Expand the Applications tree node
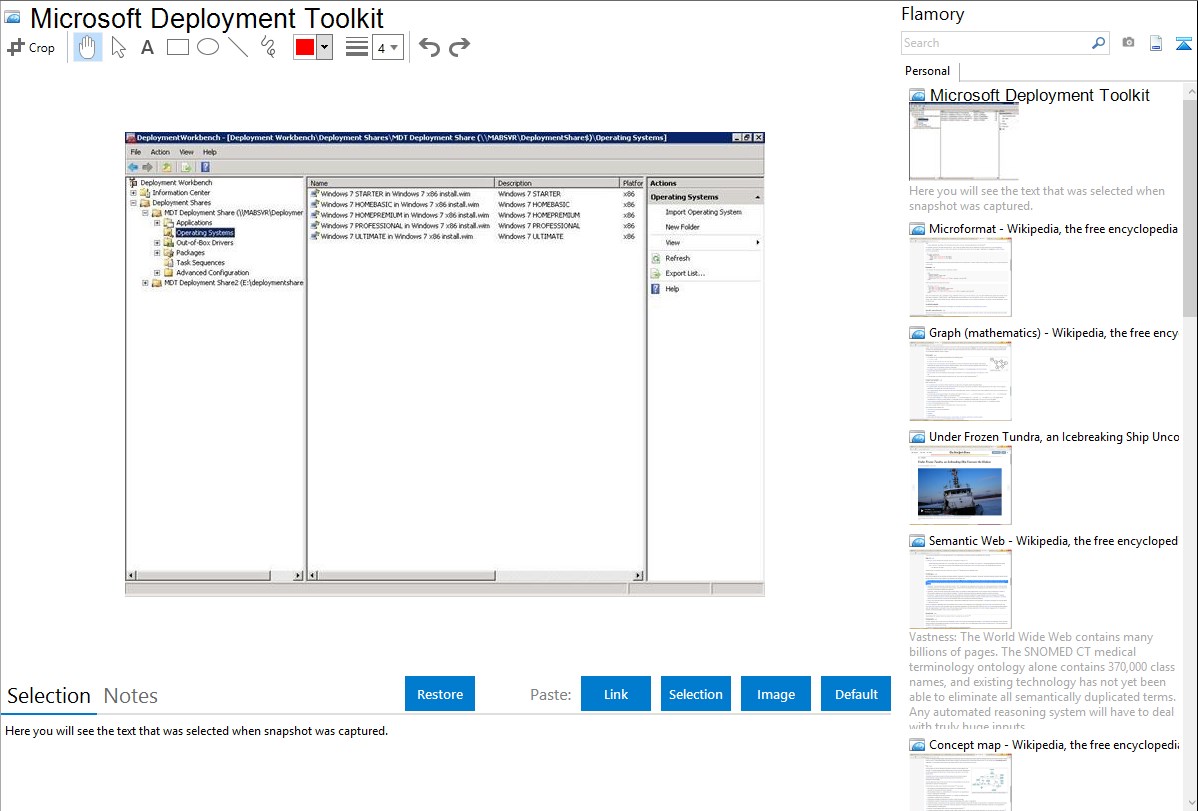 coord(157,223)
